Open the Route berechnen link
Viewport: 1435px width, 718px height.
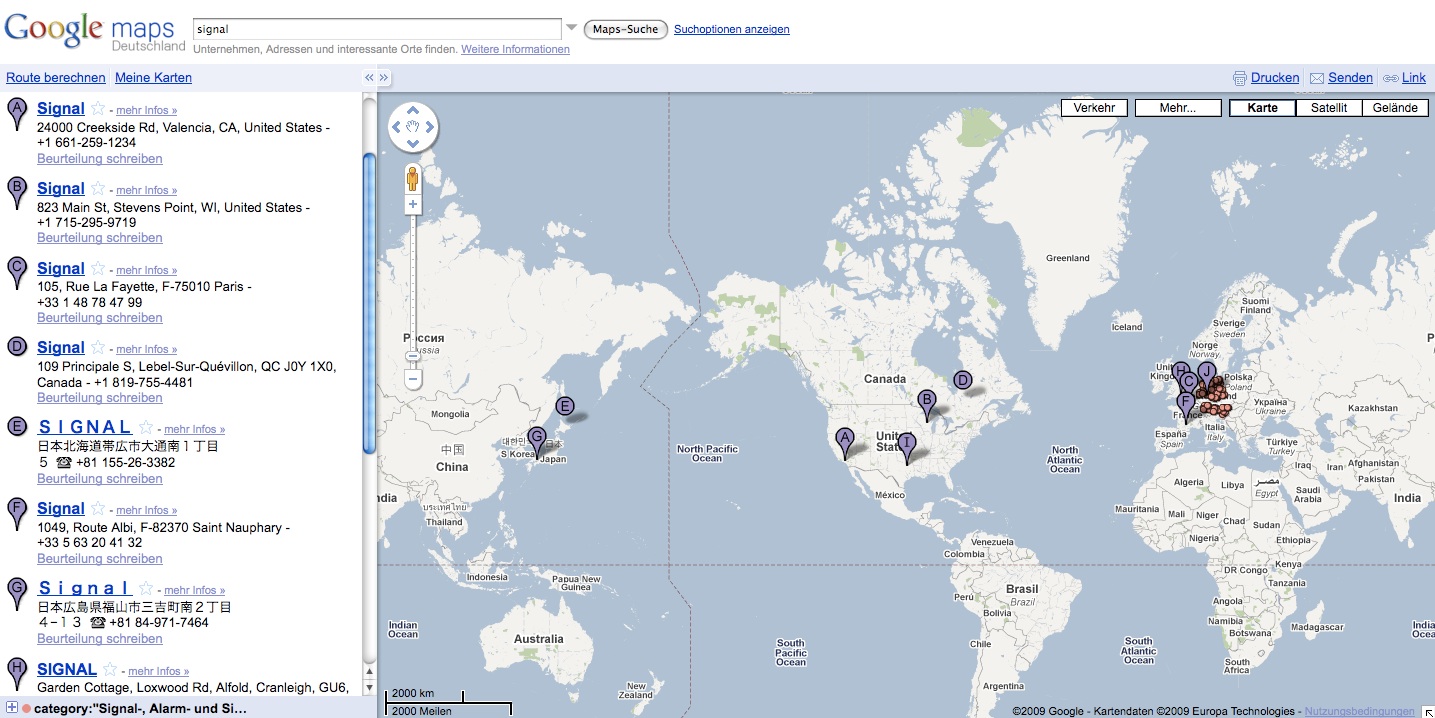pyautogui.click(x=56, y=78)
